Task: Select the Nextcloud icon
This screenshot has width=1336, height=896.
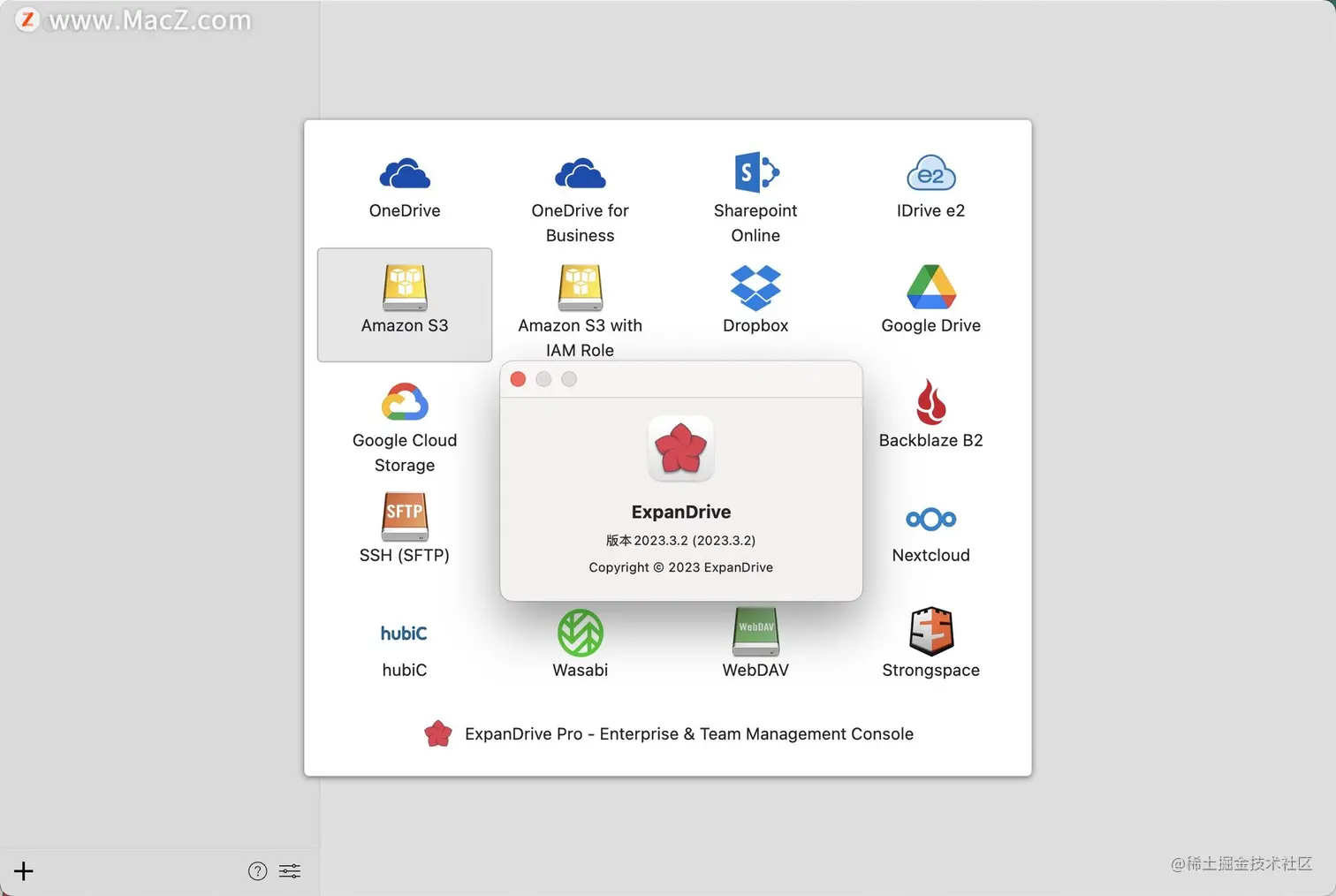Action: click(x=931, y=519)
